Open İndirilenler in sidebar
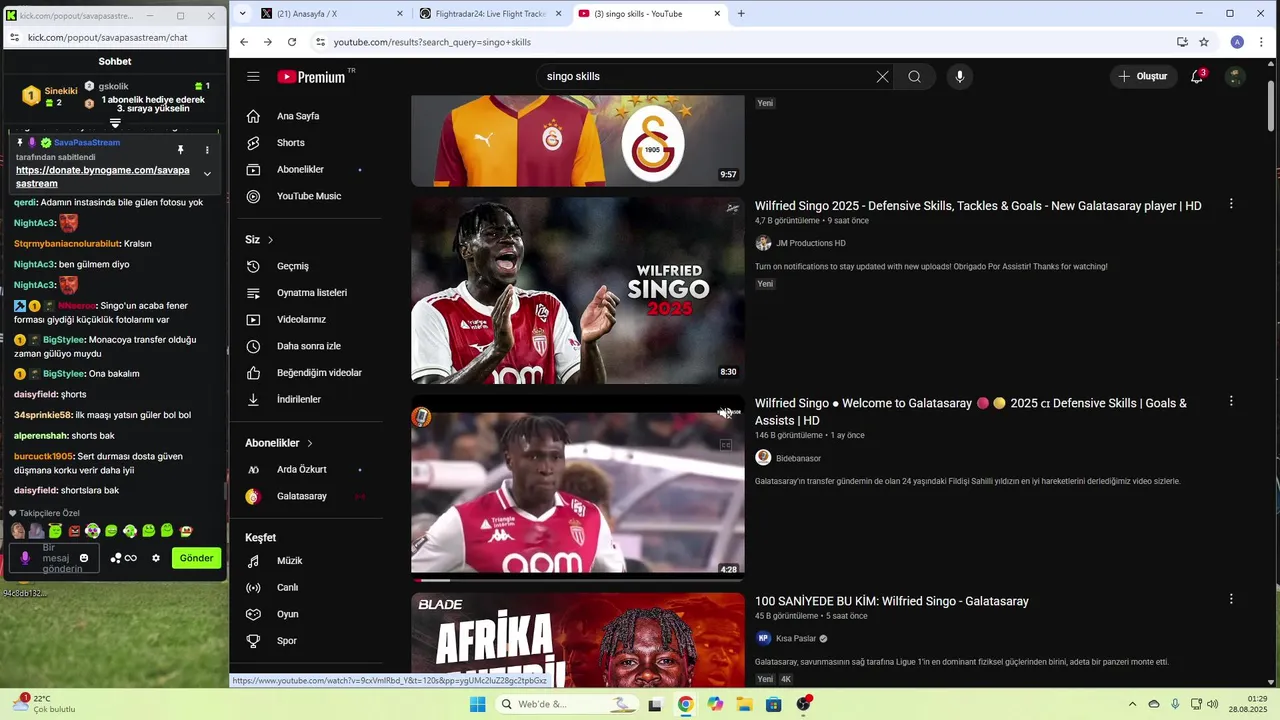The height and width of the screenshot is (720, 1280). pos(310,399)
